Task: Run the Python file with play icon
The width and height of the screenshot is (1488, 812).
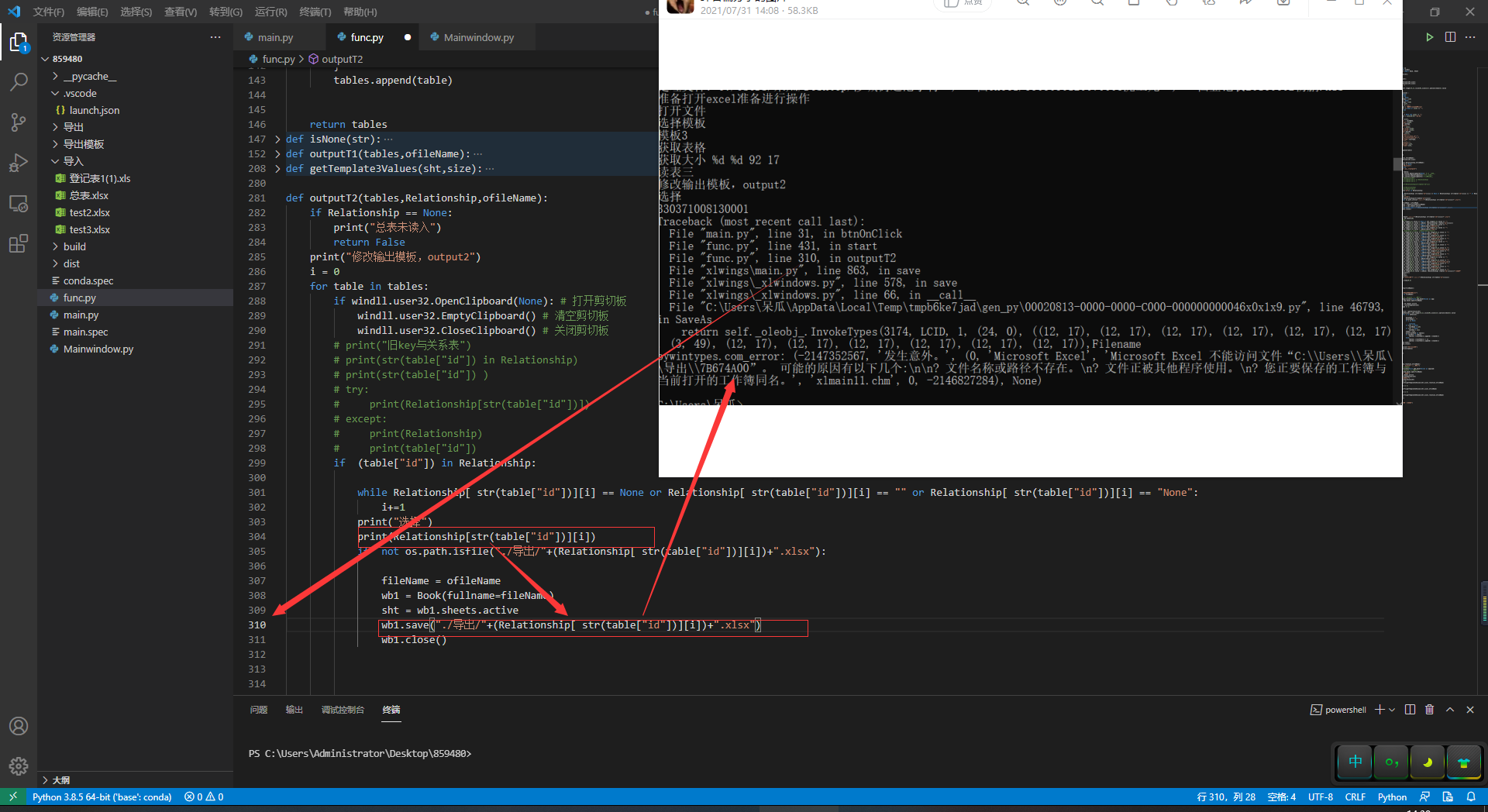Action: point(1430,37)
